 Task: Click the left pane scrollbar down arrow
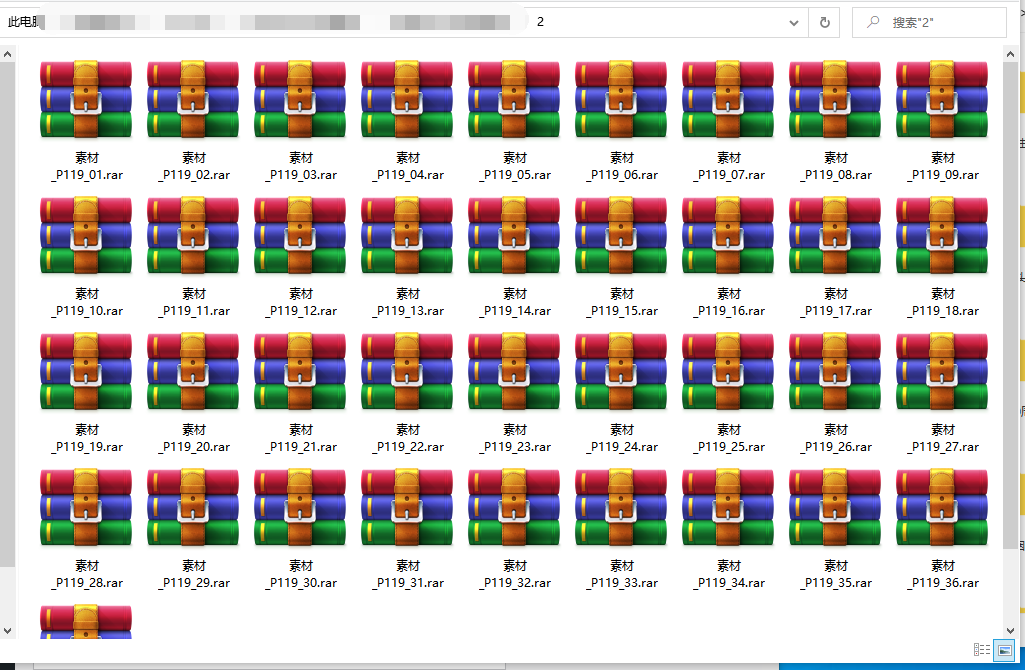click(x=7, y=630)
